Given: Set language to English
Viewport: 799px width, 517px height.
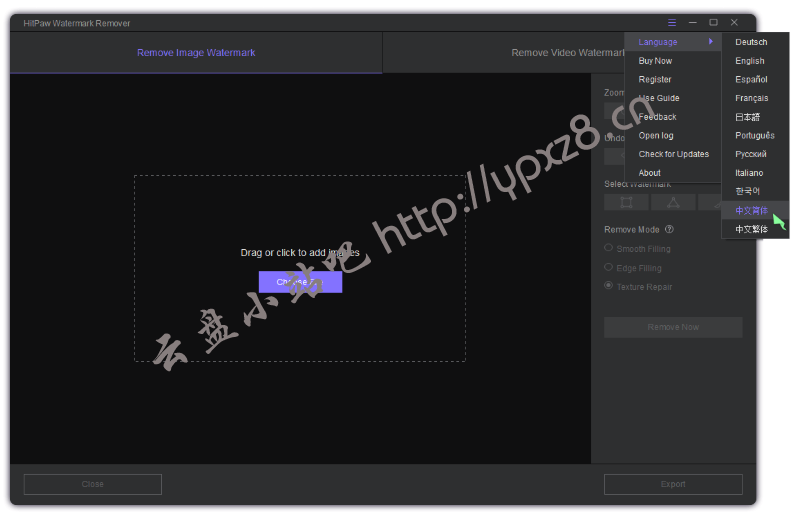Looking at the screenshot, I should click(756, 61).
